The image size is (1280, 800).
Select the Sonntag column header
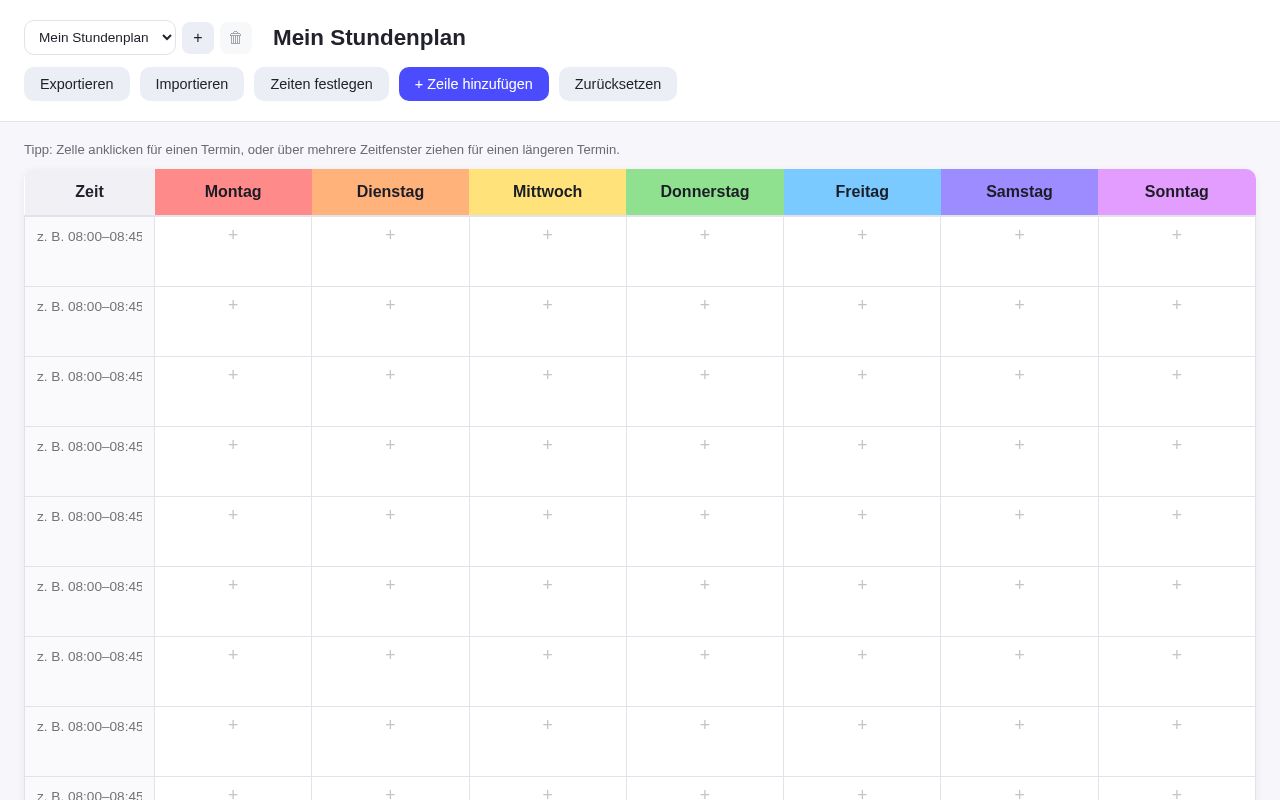(1177, 192)
